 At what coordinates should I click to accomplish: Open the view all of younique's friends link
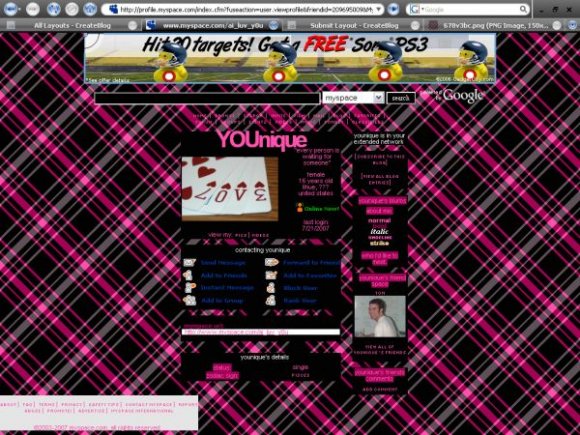(x=380, y=350)
